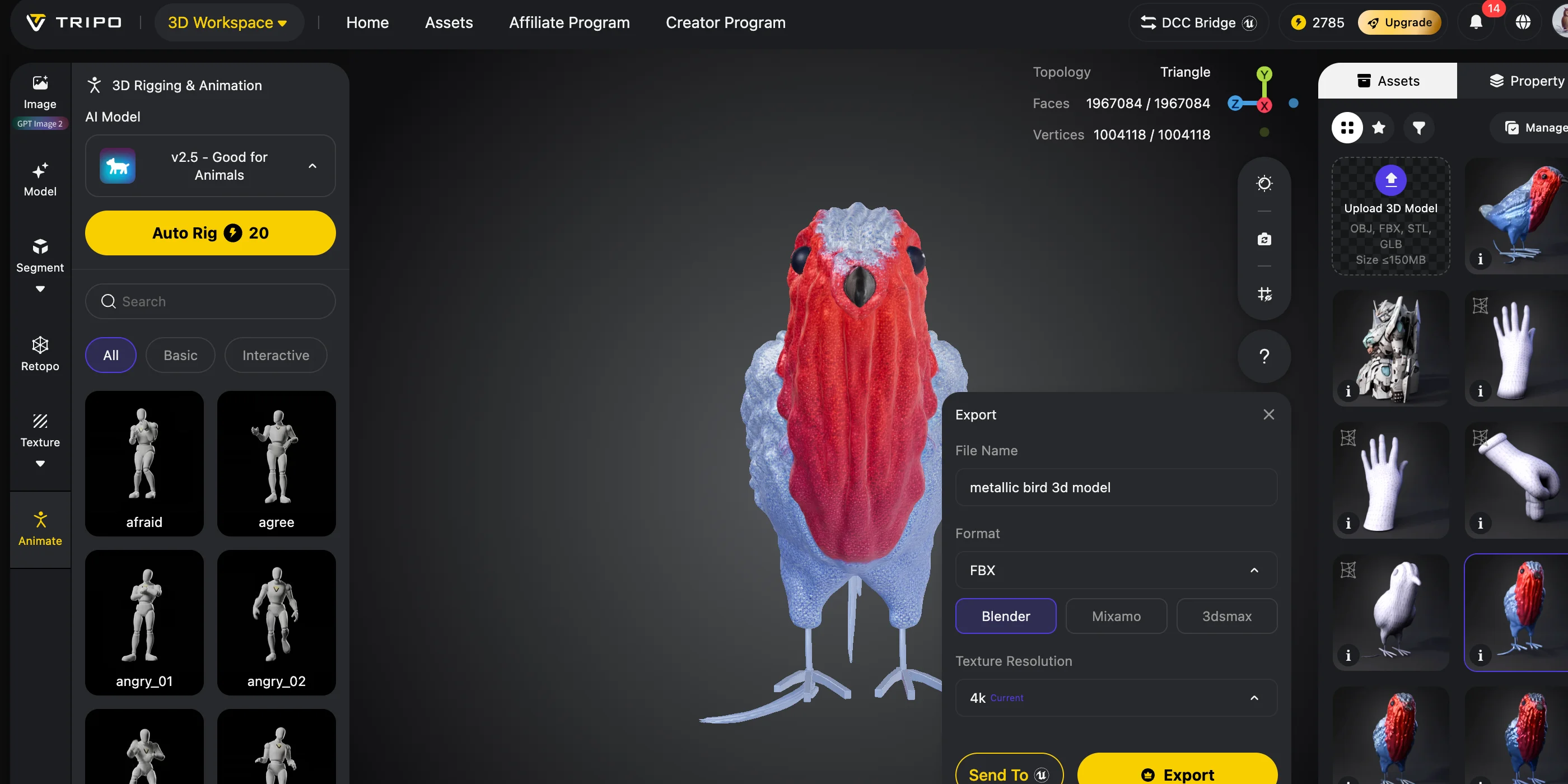Image resolution: width=1568 pixels, height=784 pixels.
Task: Click the Z axis on the orientation gizmo
Action: pos(1235,104)
